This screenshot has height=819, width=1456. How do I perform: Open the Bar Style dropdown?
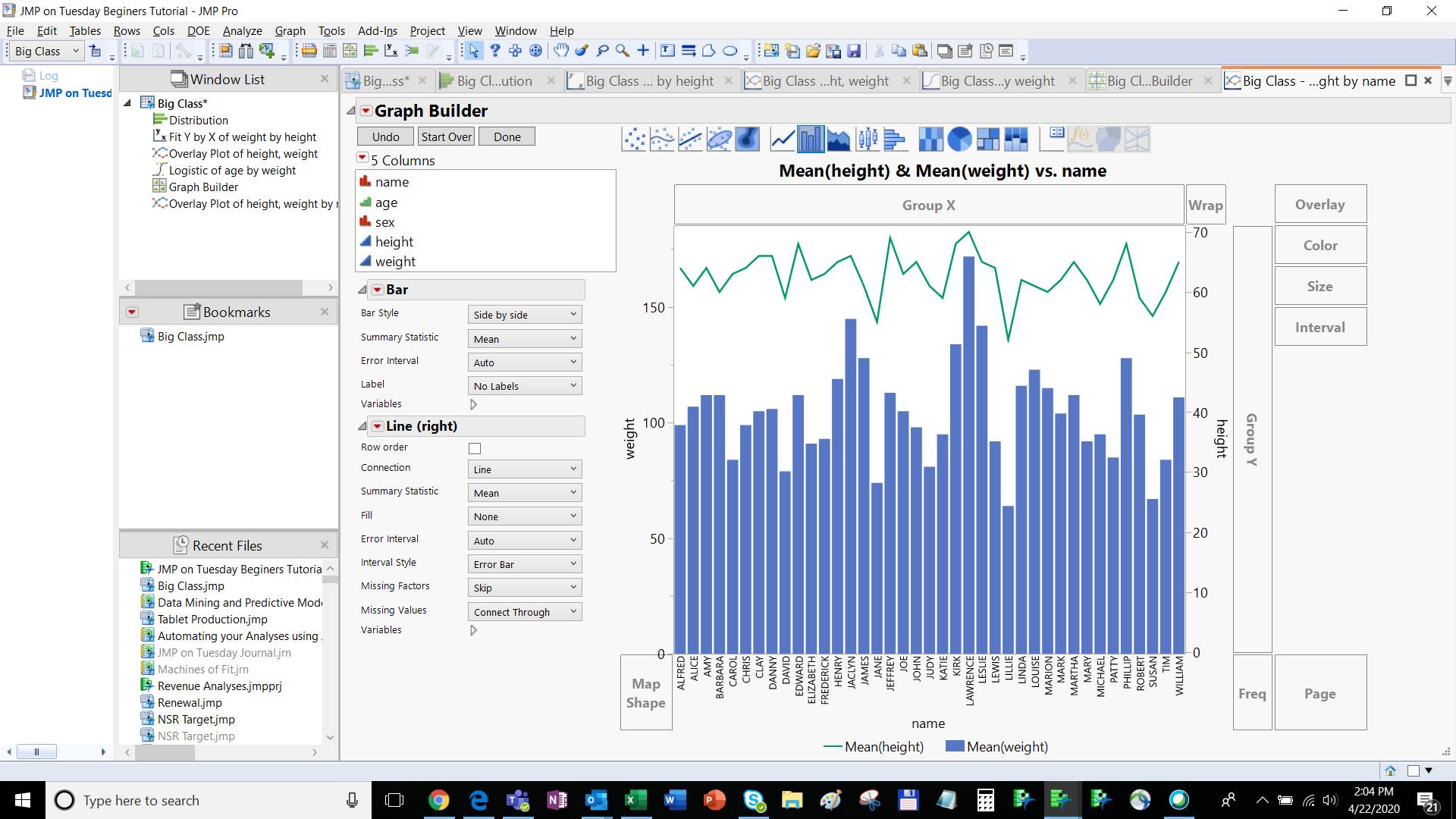[x=524, y=314]
